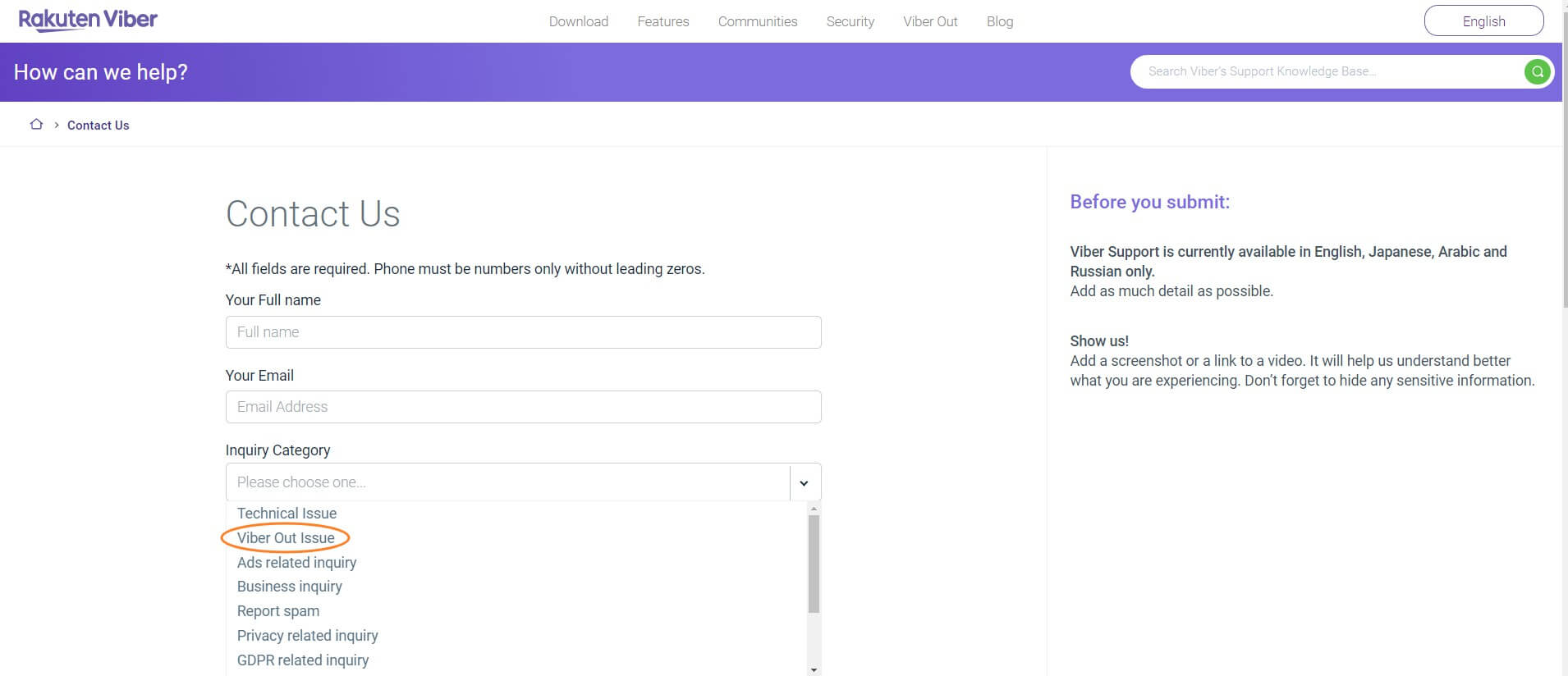Click dropdown list scroll-down arrow

point(814,670)
